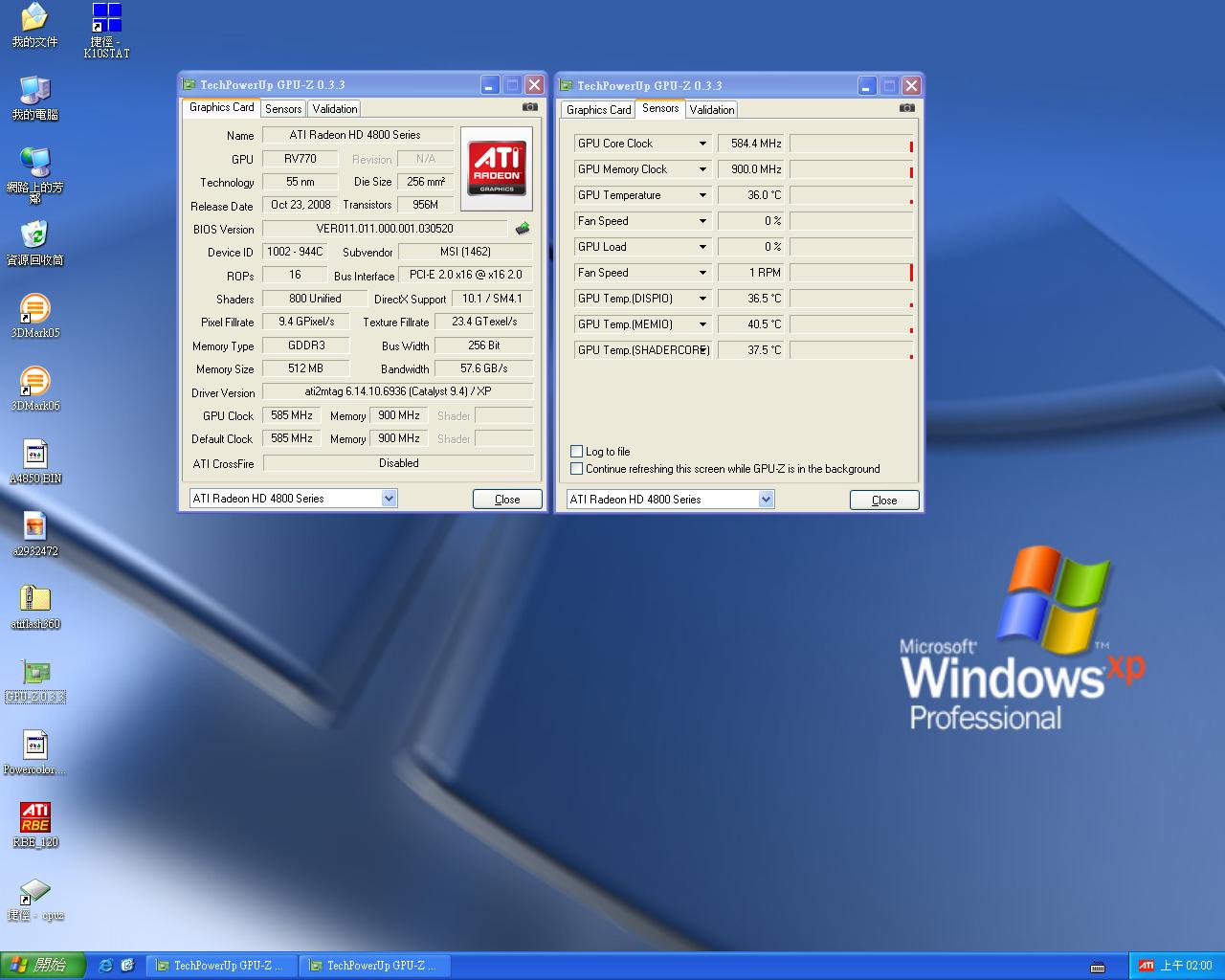Expand the GPU Load sensor dropdown
1225x980 pixels.
(702, 247)
